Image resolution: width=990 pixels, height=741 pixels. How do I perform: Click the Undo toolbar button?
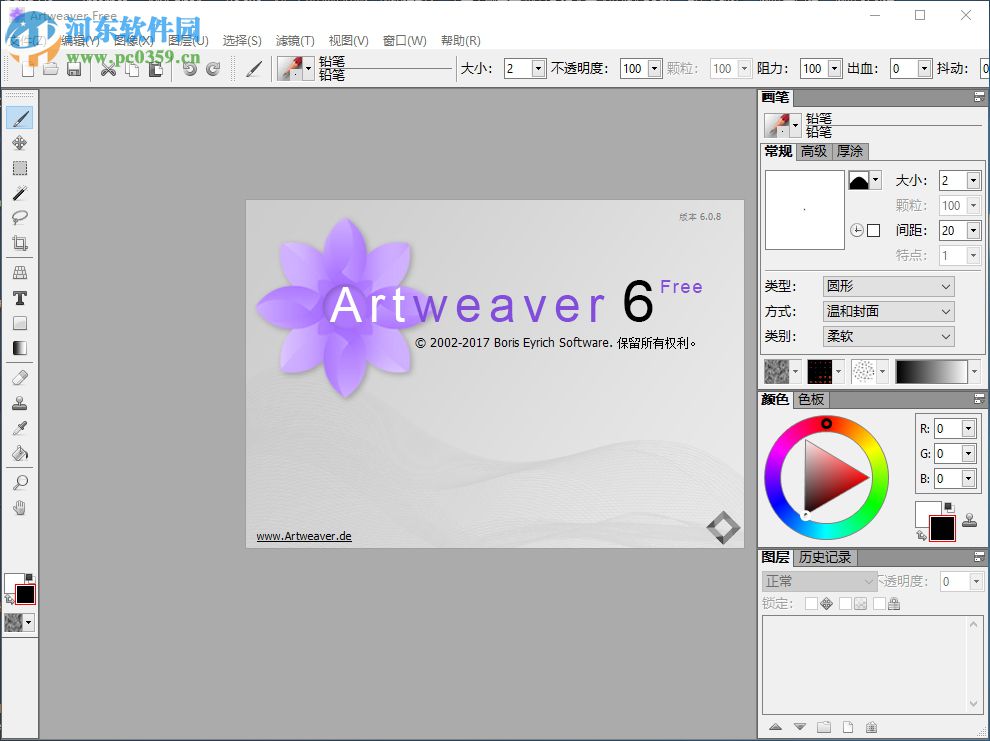tap(189, 69)
